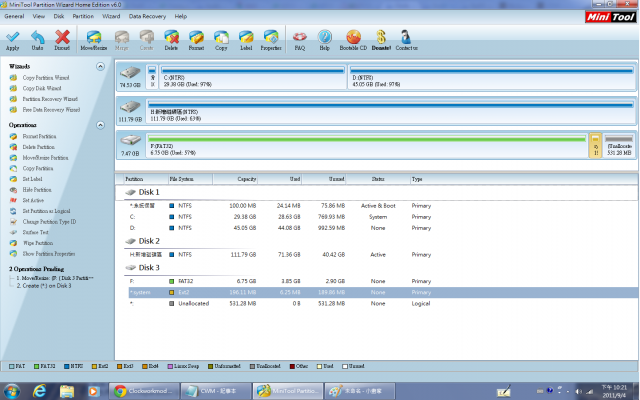Select the F: FAT32 row in partition list
This screenshot has width=640, height=400.
click(383, 281)
